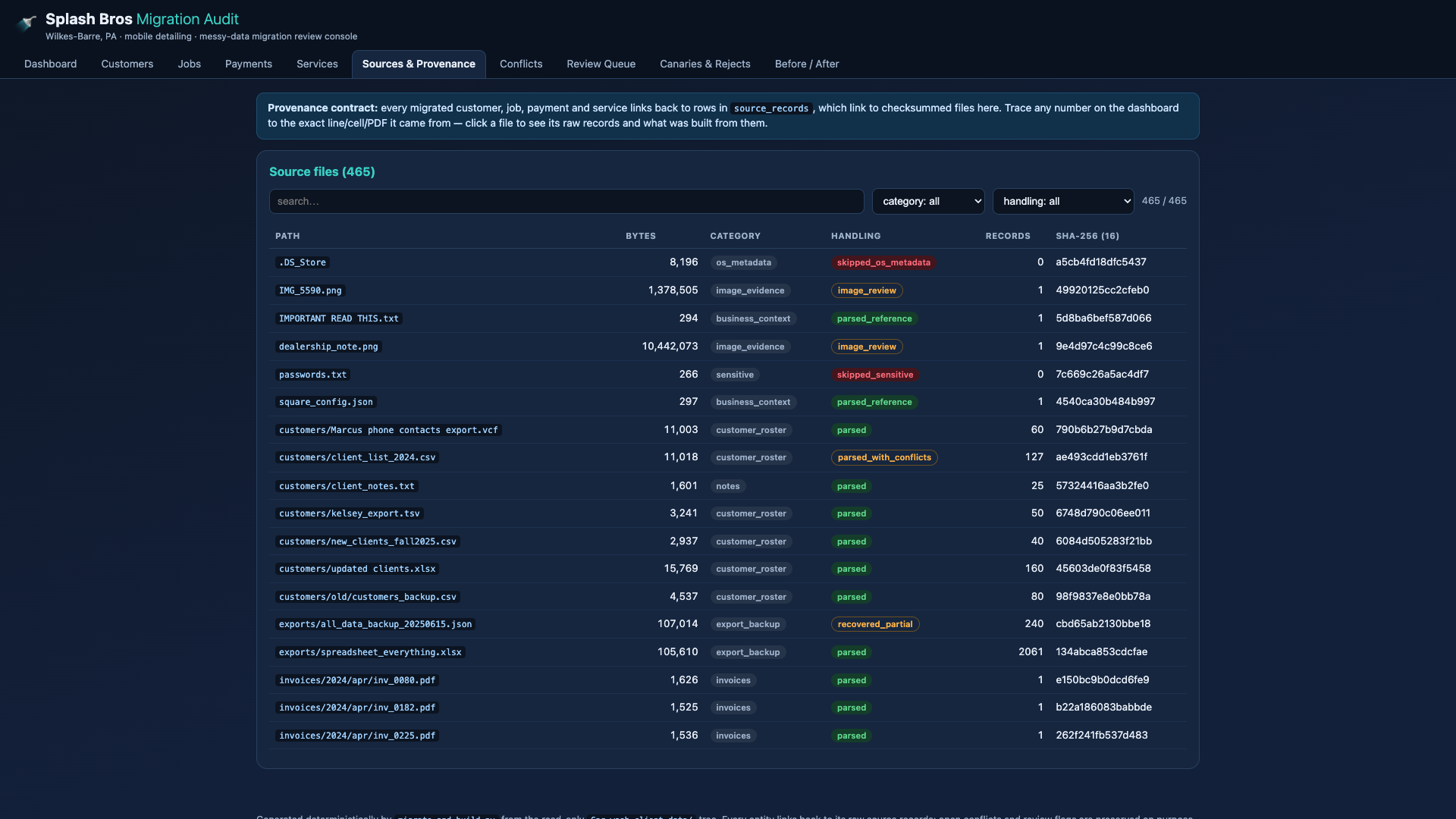Open customers/kelsey_export.tsv
The width and height of the screenshot is (1456, 819).
click(349, 513)
